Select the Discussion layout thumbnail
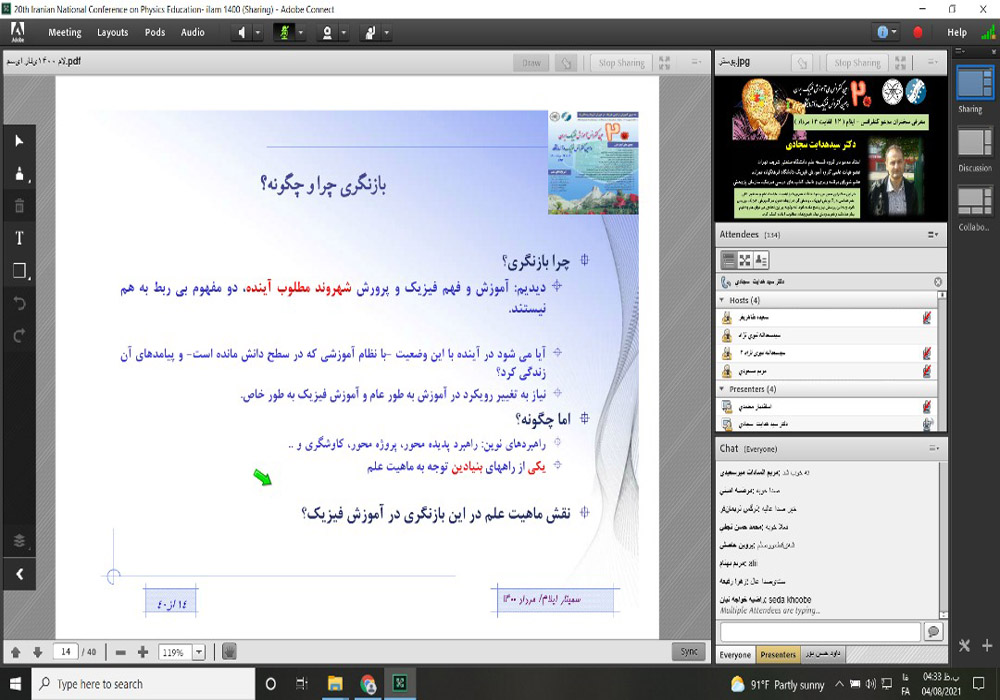This screenshot has width=1000, height=700. (x=974, y=148)
